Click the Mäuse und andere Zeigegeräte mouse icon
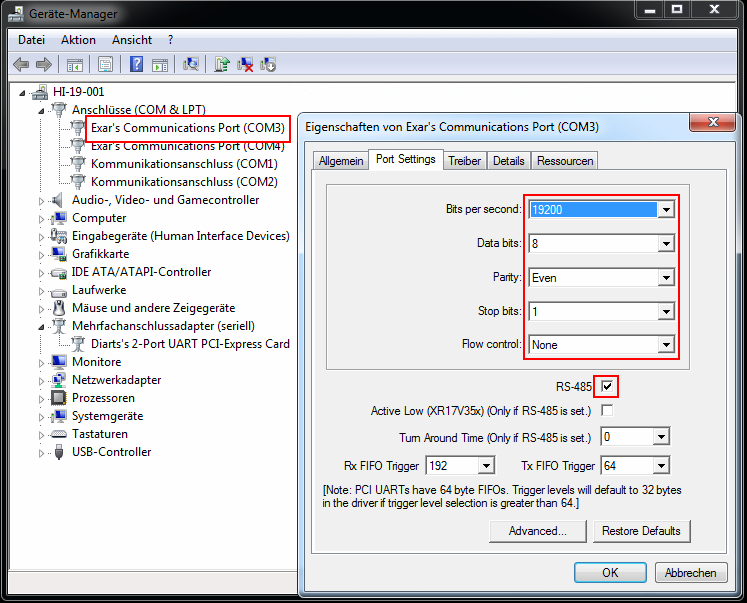This screenshot has width=747, height=603. click(x=59, y=308)
